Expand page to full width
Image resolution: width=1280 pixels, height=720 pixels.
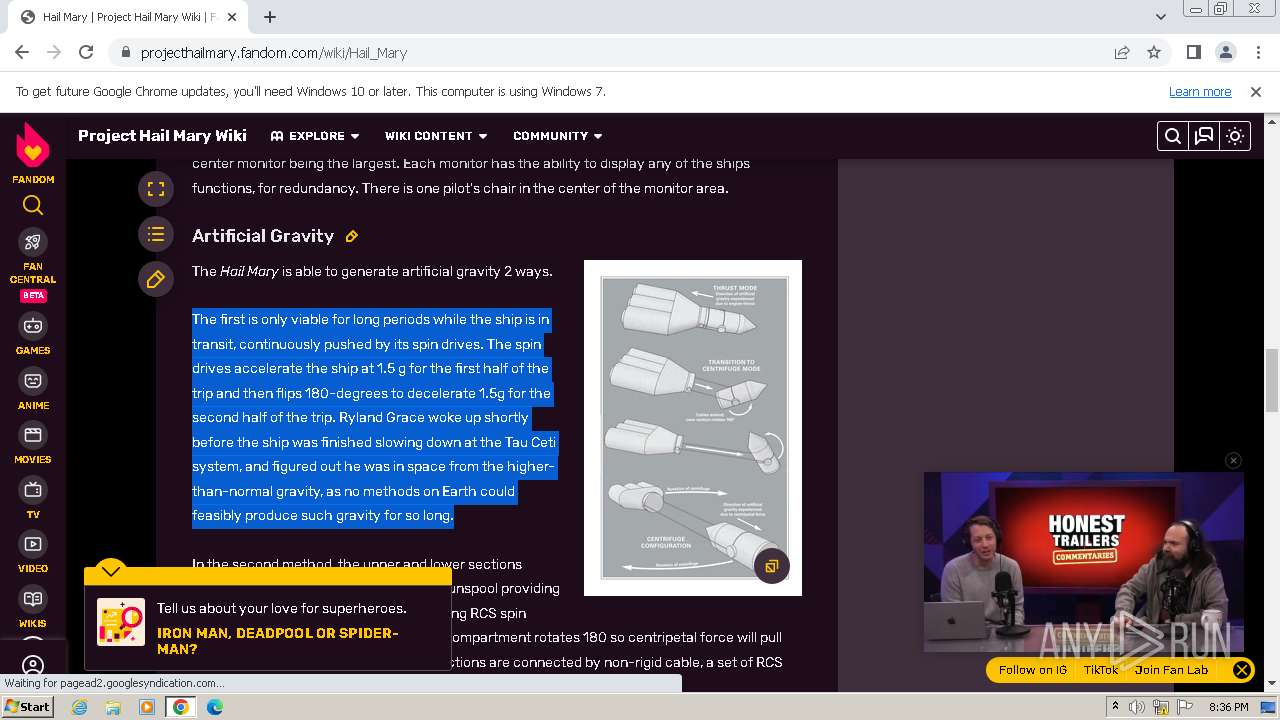[156, 188]
